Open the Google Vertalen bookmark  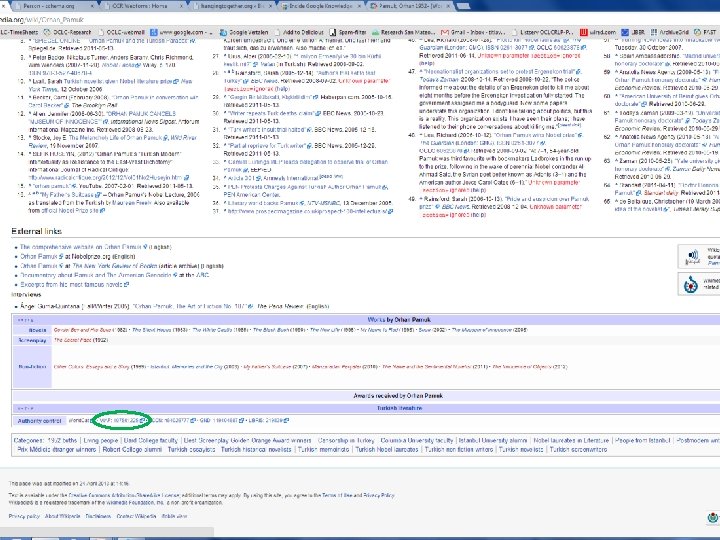coord(244,32)
